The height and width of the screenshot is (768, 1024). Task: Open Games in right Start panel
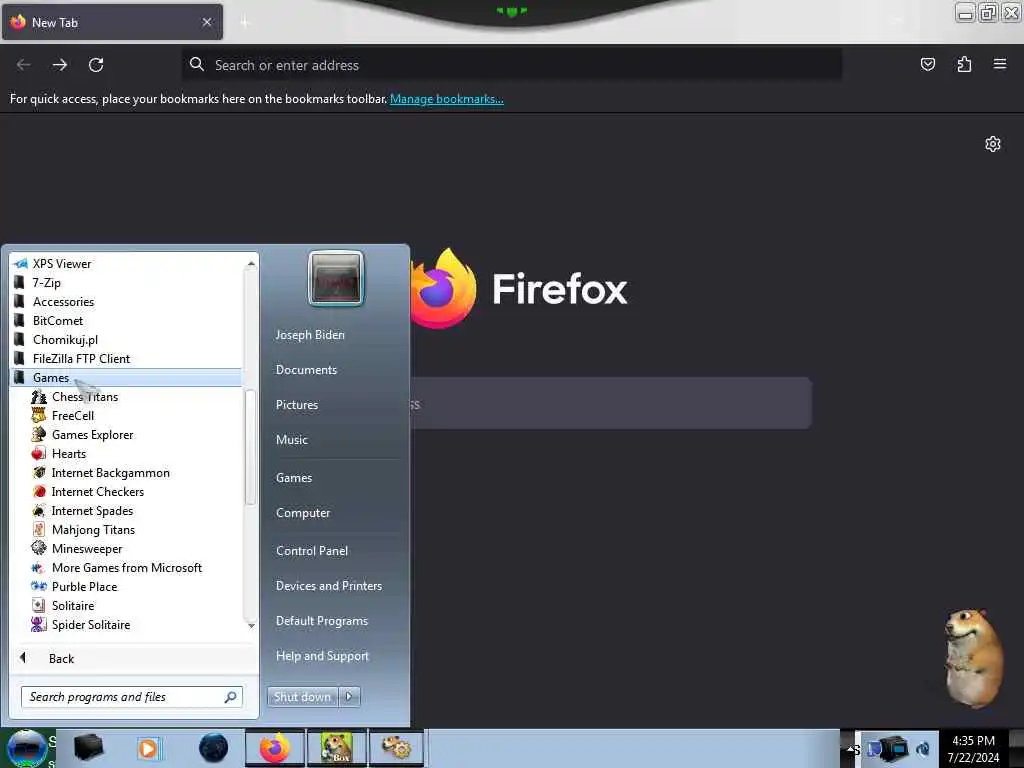pyautogui.click(x=293, y=477)
